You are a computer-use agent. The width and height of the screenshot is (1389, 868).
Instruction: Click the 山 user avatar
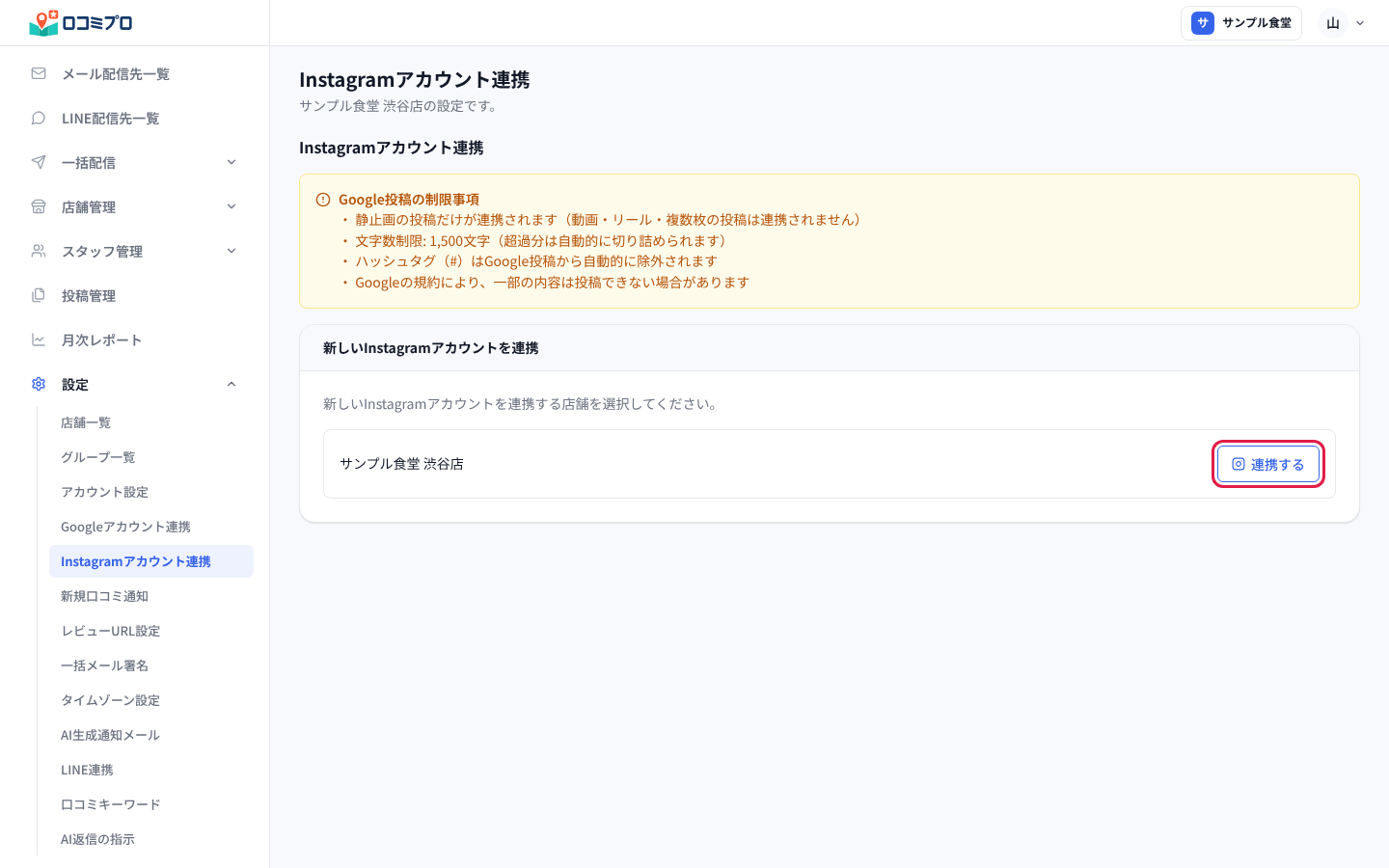click(1333, 23)
